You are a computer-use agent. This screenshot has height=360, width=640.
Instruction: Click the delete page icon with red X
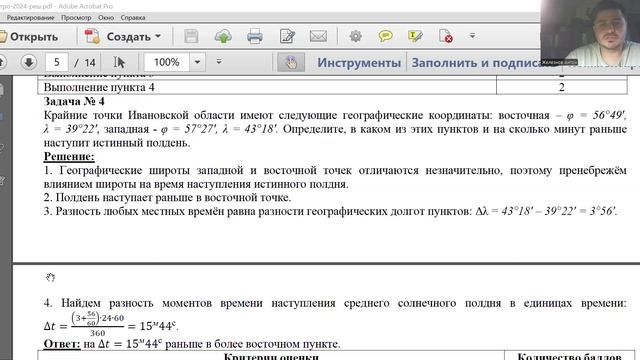click(x=445, y=36)
